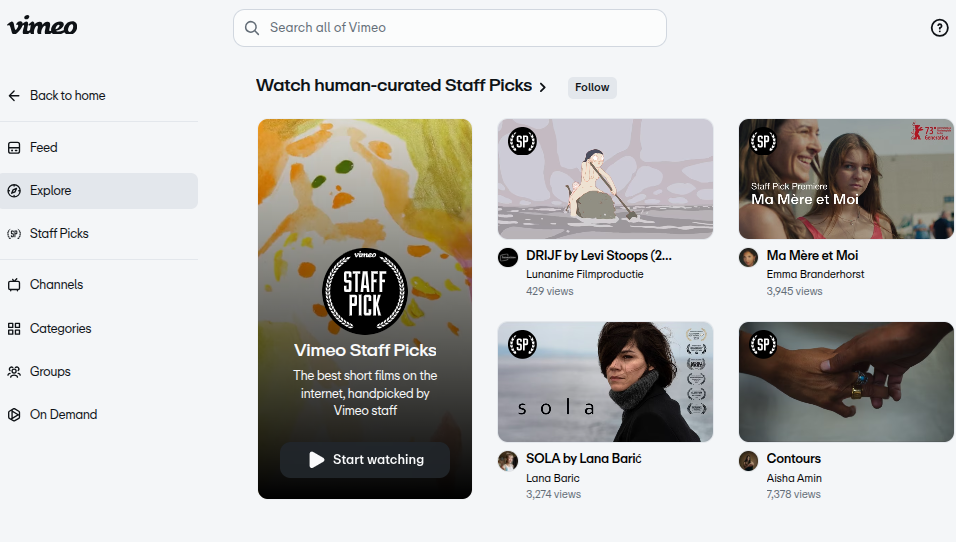
Task: Click the Channels TV icon
Action: (14, 285)
